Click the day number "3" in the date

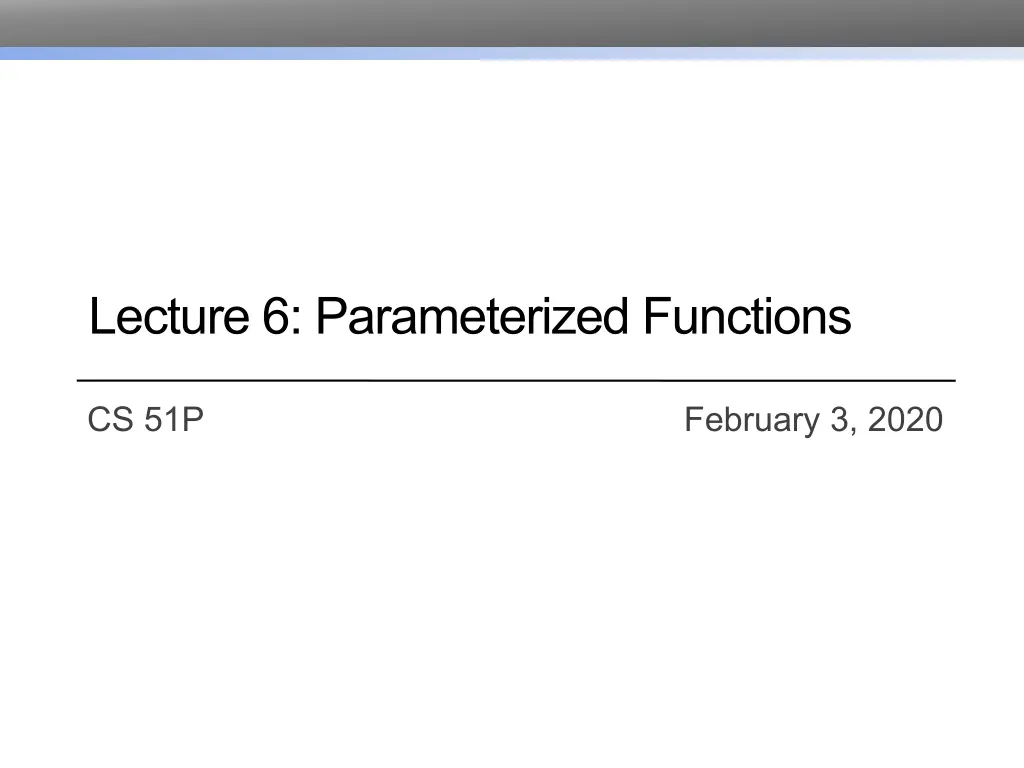[838, 420]
